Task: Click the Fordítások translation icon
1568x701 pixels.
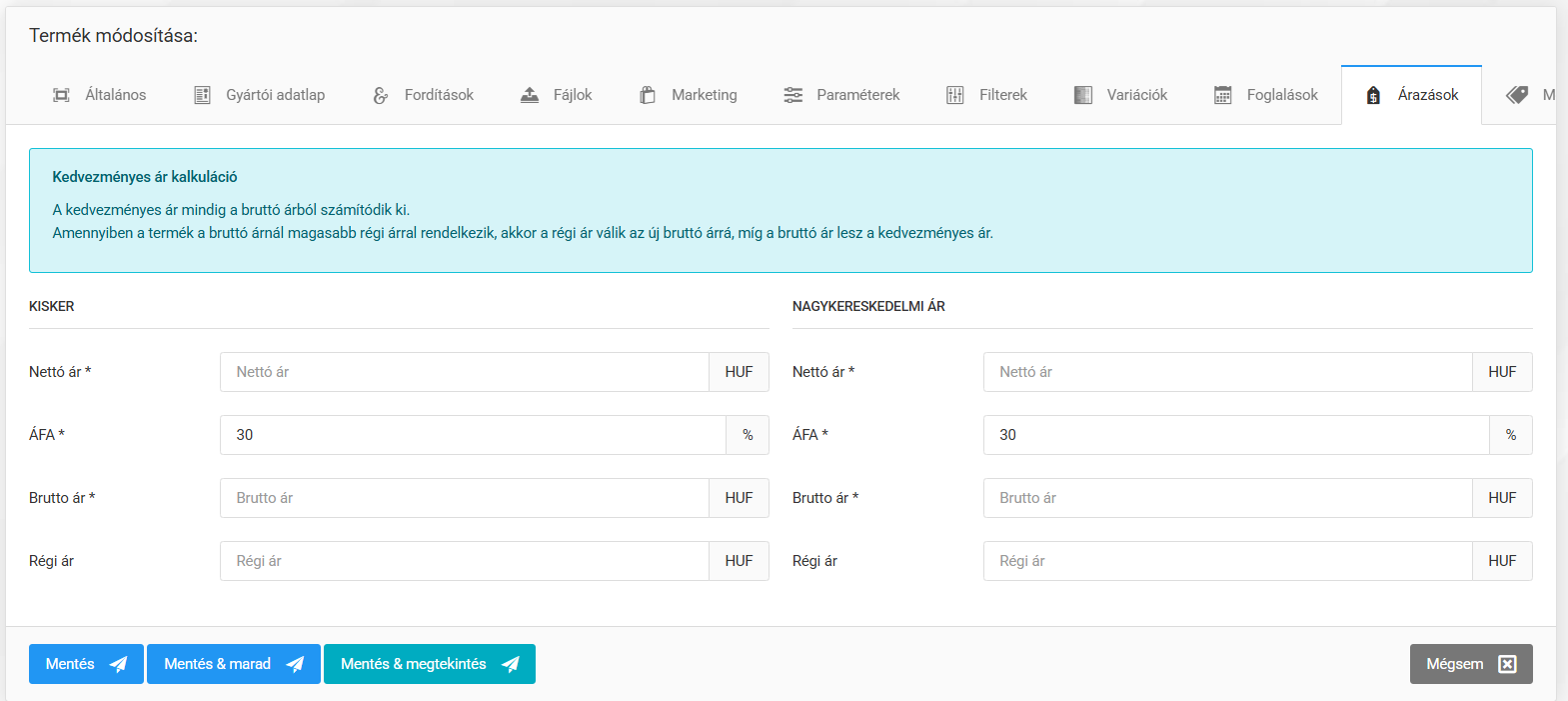Action: click(x=381, y=95)
